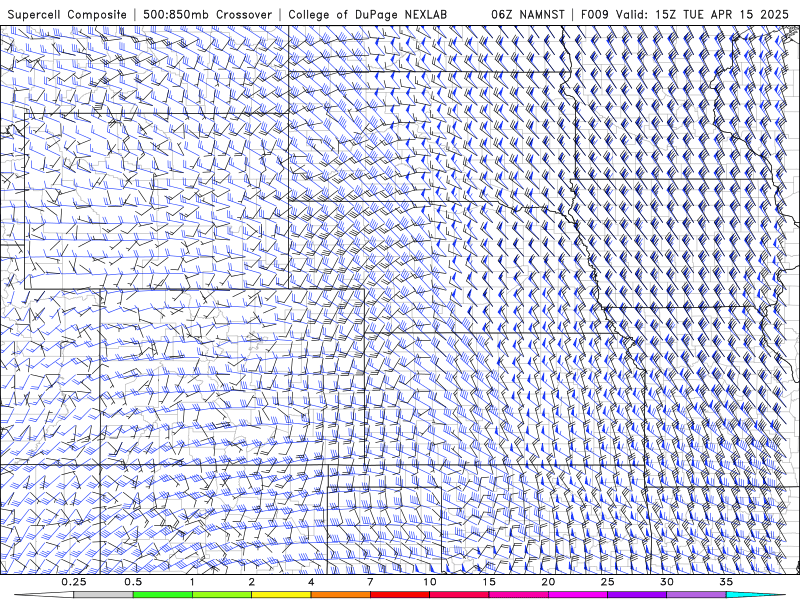
Task: Click the '0.25' color scale label
Action: pos(74,582)
